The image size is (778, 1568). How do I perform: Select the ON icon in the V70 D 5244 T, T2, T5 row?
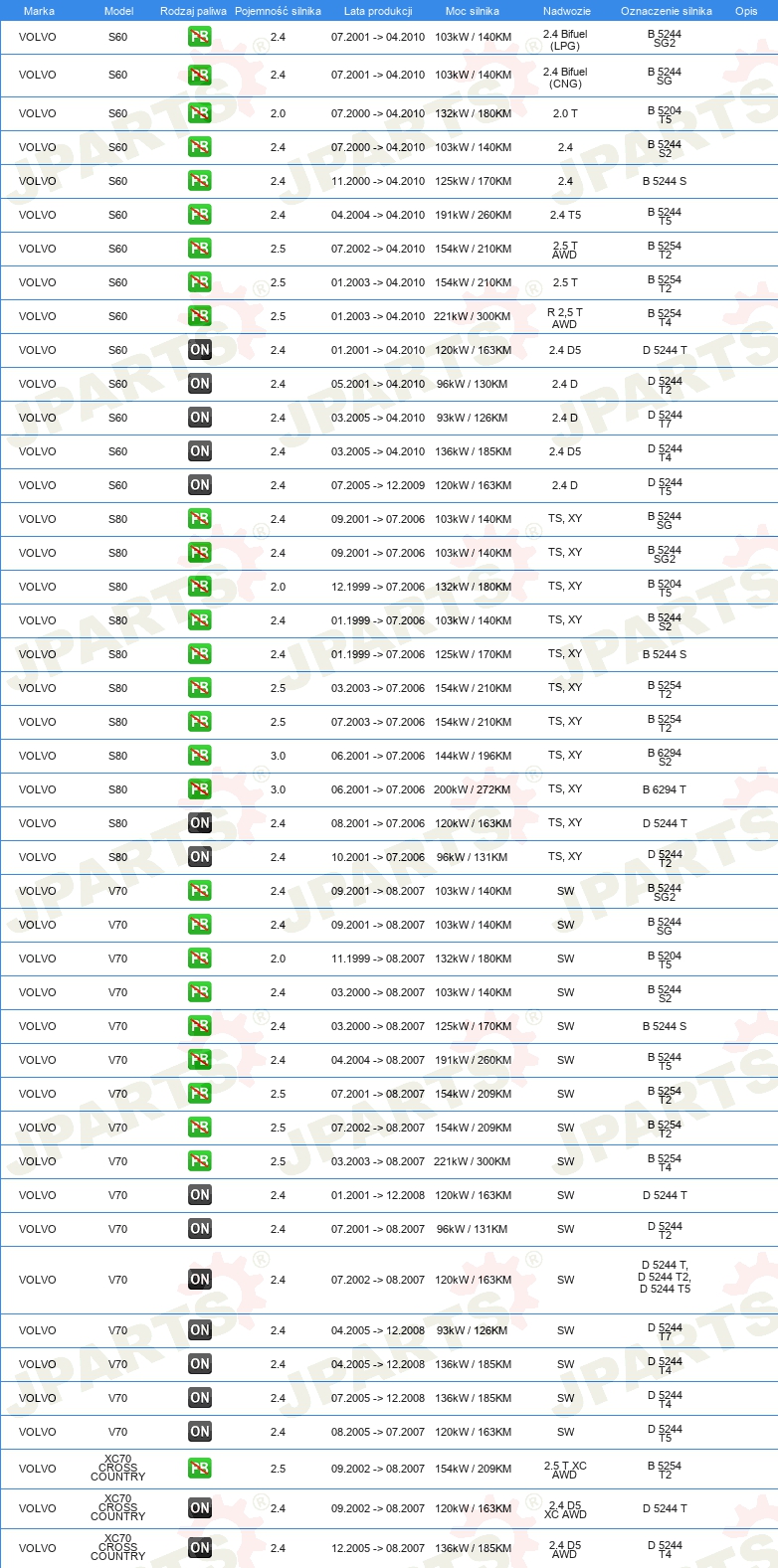coord(200,1280)
